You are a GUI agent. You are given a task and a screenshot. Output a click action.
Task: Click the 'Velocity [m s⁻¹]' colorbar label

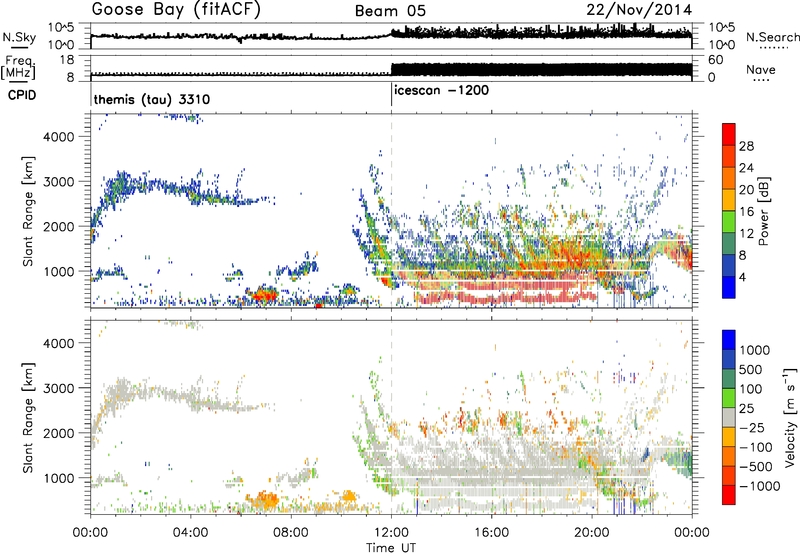point(791,417)
